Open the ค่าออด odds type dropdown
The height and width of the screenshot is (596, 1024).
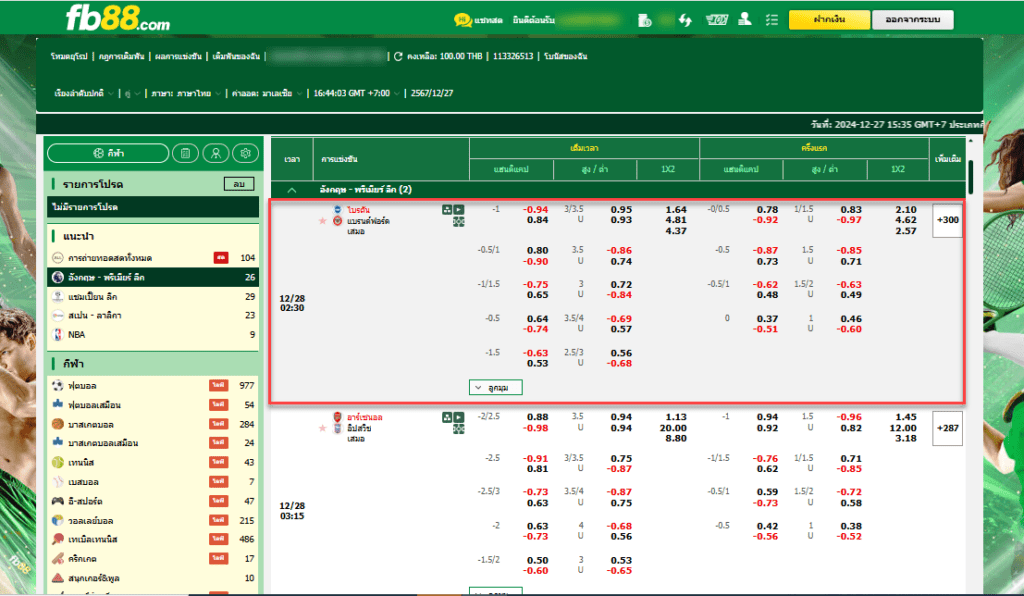point(267,93)
